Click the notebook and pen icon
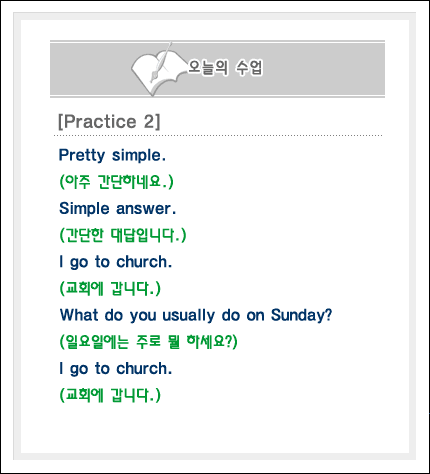Image resolution: width=430 pixels, height=474 pixels. 157,69
